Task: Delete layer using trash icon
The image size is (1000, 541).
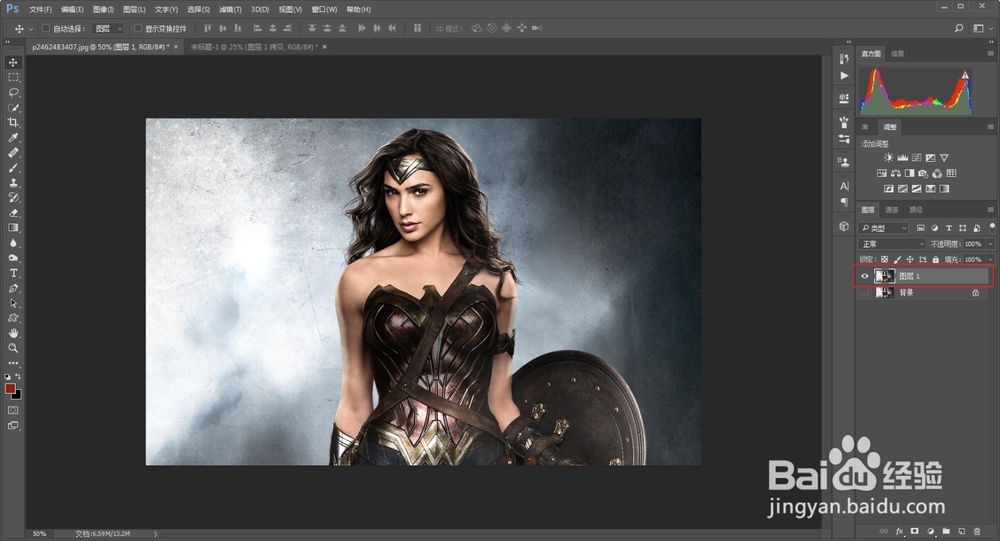Action: click(977, 531)
